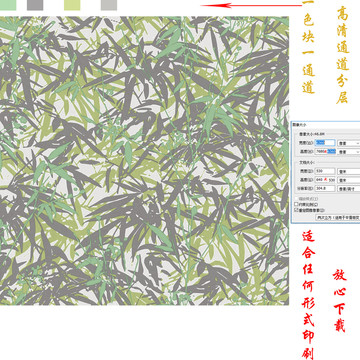The height and width of the screenshot is (360, 360).
Task: Select the dark gray color block swatch
Action: [x=35, y=5]
